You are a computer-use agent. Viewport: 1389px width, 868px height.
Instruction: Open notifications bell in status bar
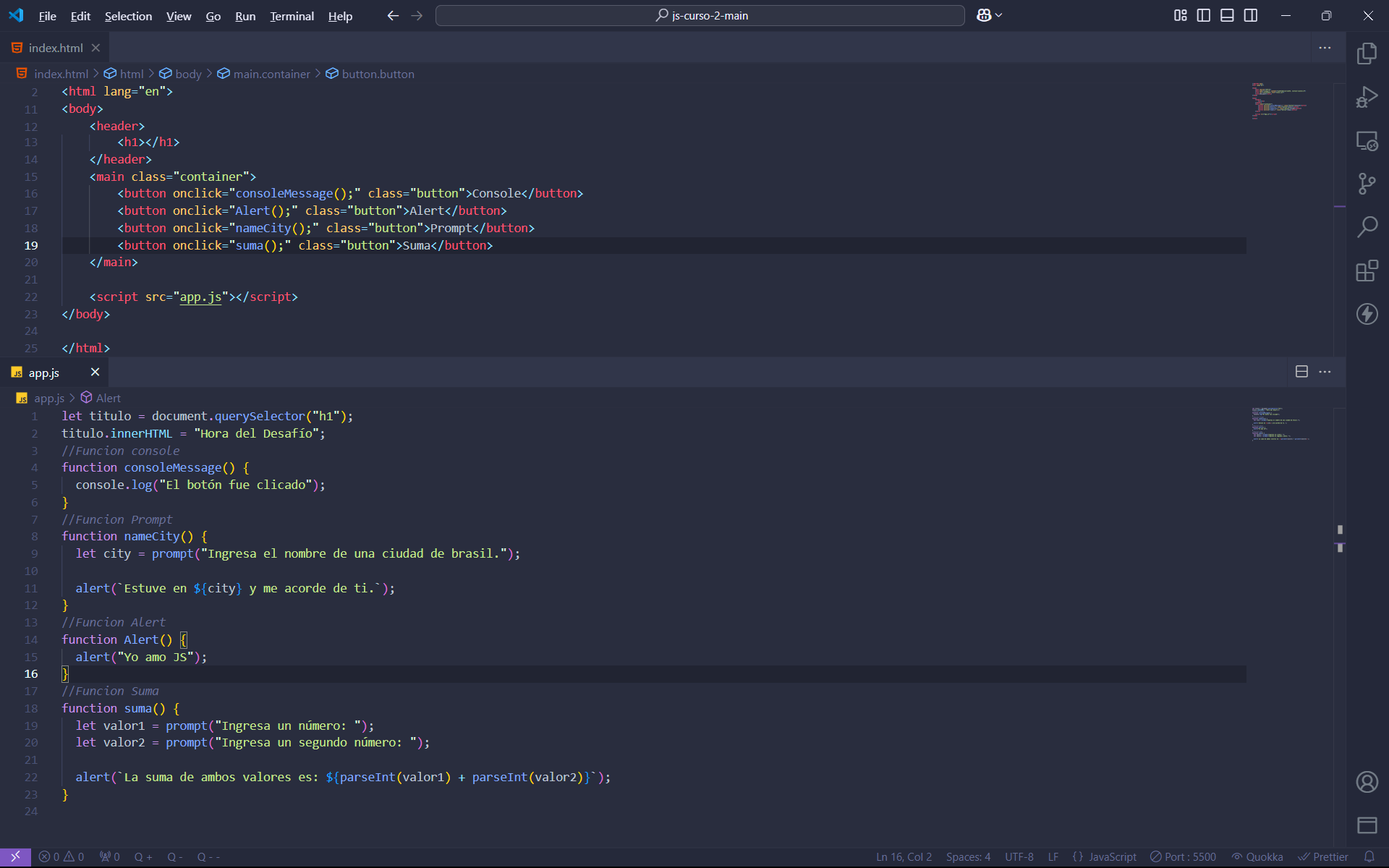point(1369,857)
